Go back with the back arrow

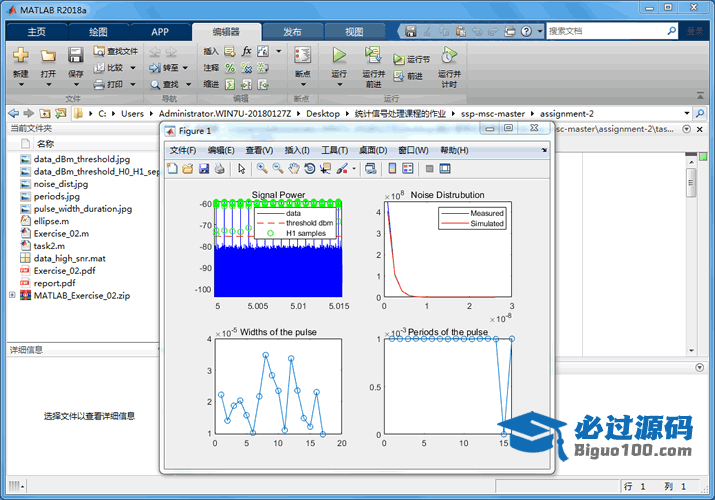14,113
